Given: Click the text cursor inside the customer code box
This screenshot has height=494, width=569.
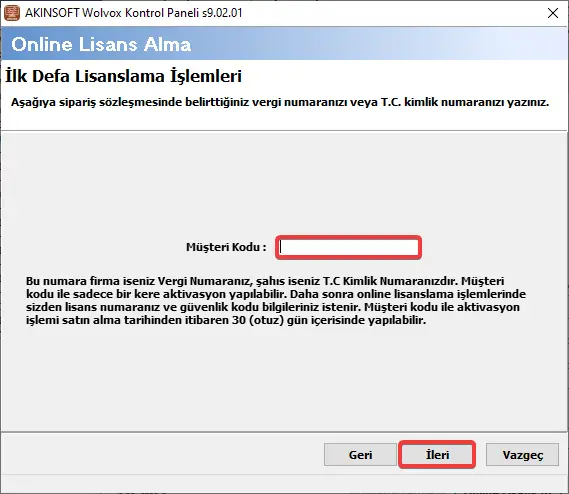Looking at the screenshot, I should pos(281,248).
